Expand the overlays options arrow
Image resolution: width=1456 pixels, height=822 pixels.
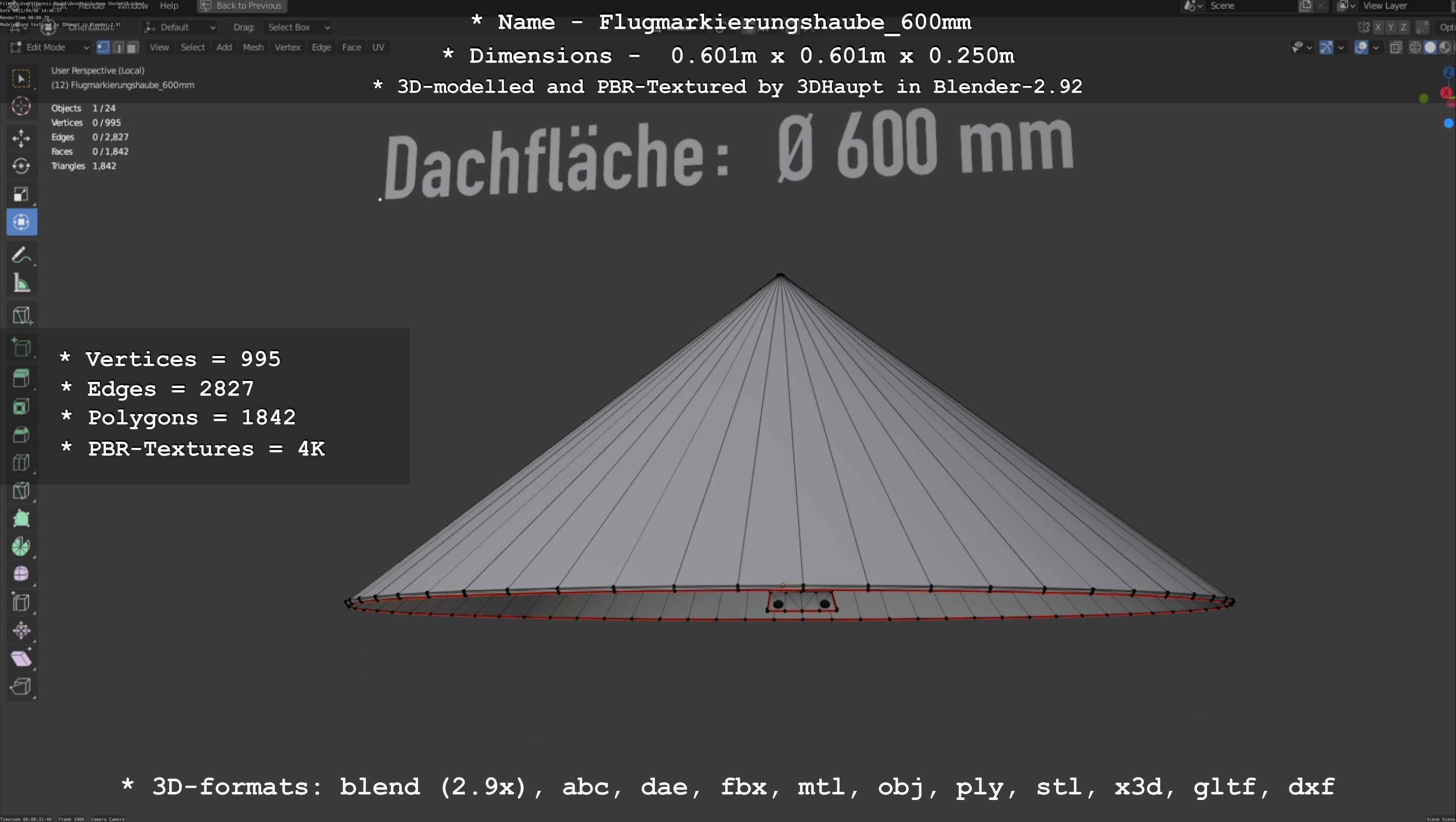(1376, 47)
